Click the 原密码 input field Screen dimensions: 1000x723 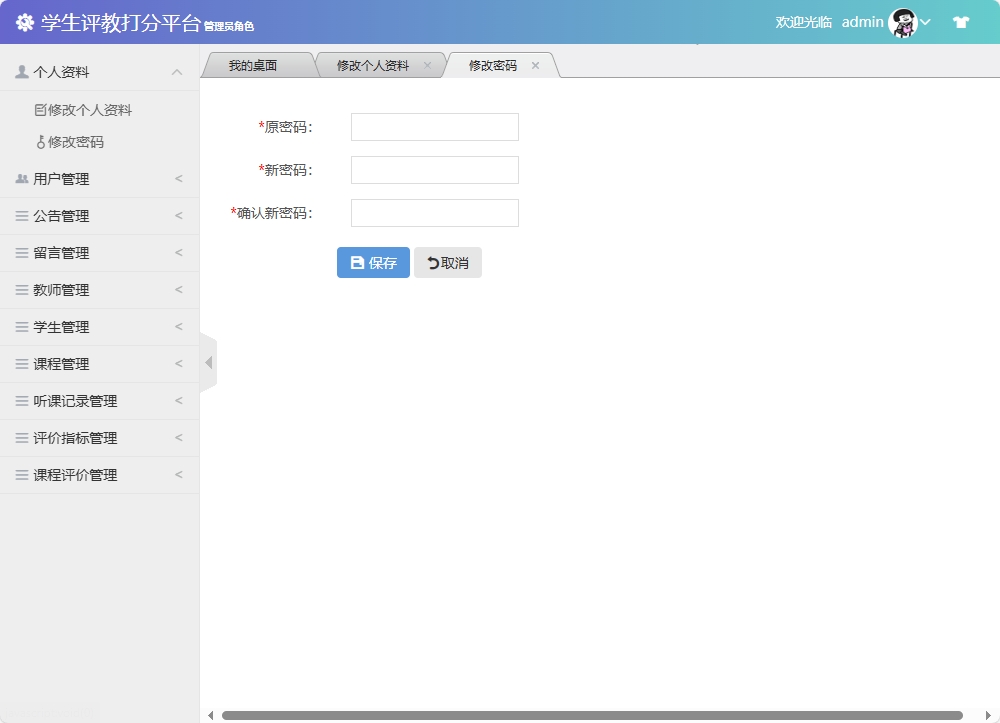[434, 126]
